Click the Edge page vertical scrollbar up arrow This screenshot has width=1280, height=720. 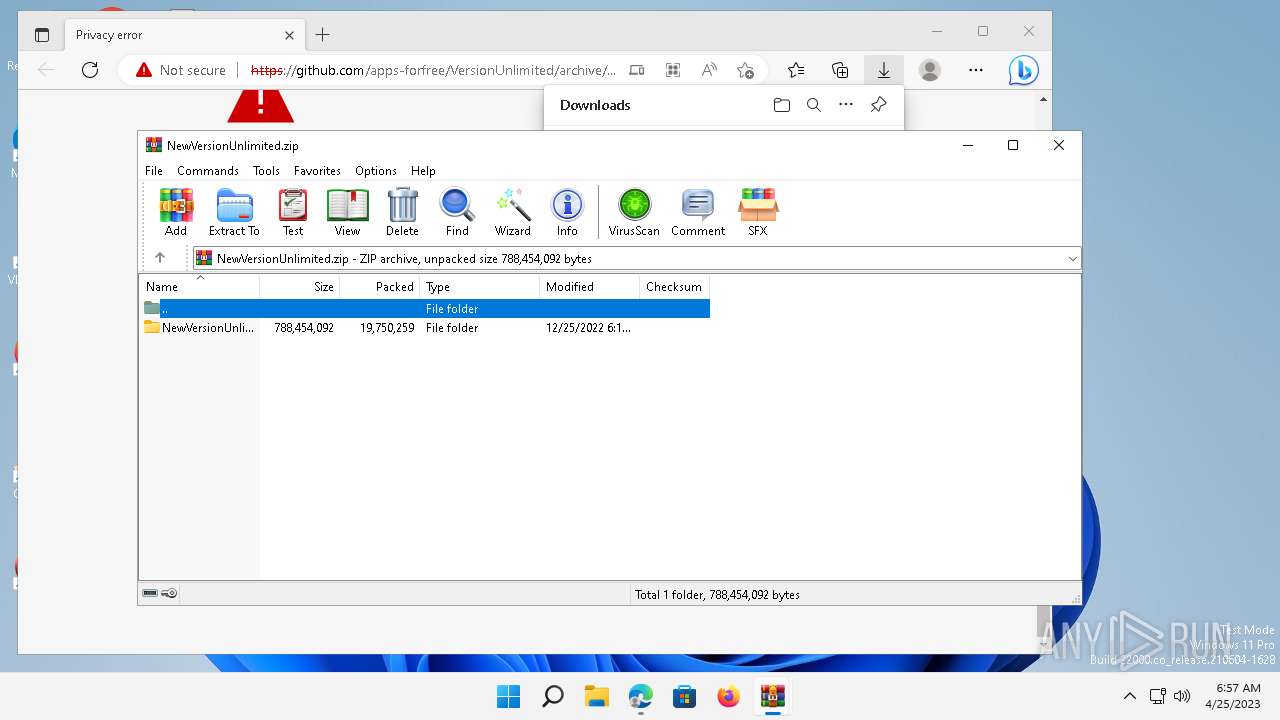point(1044,100)
